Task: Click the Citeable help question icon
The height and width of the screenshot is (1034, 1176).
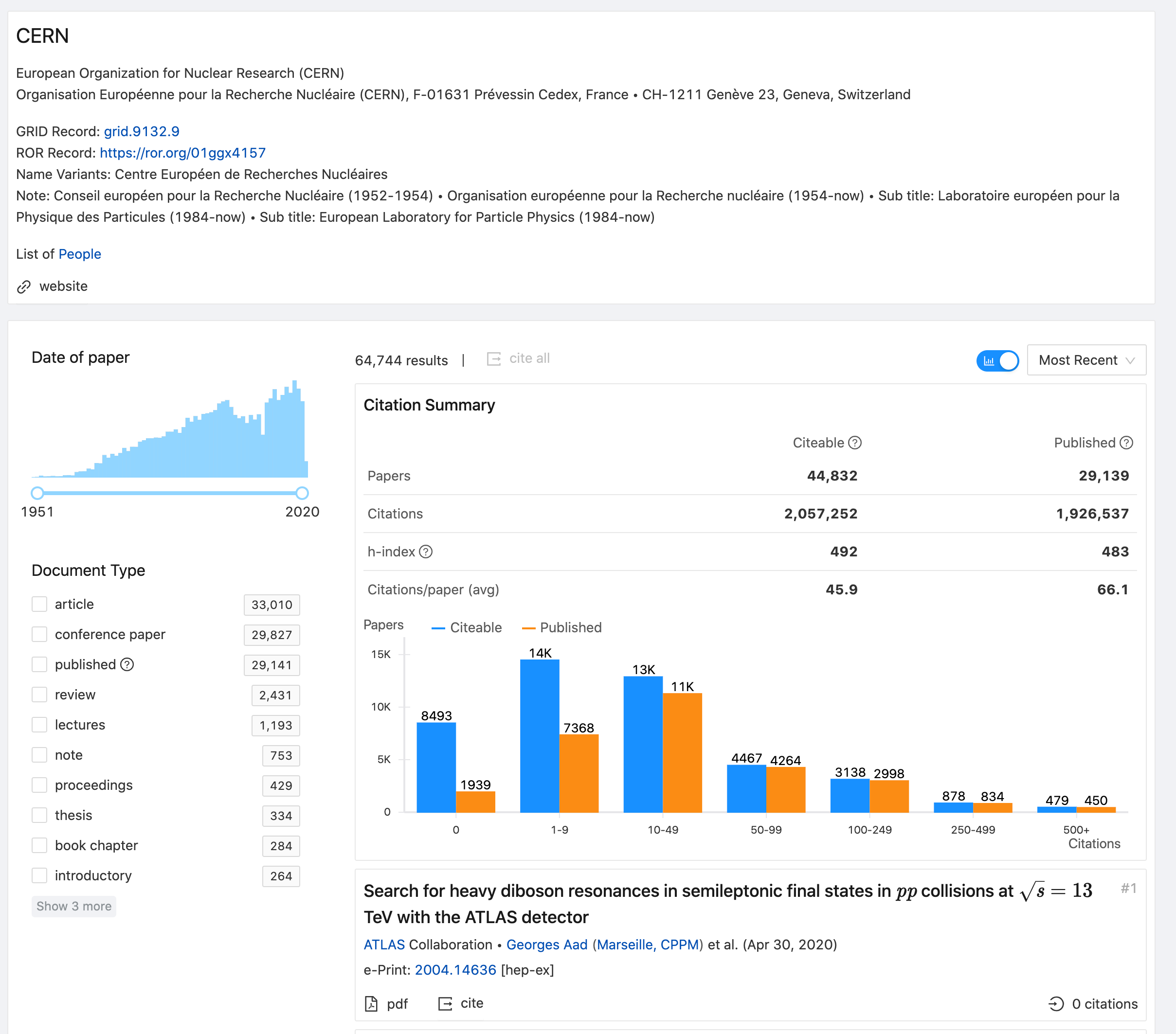Action: point(855,443)
